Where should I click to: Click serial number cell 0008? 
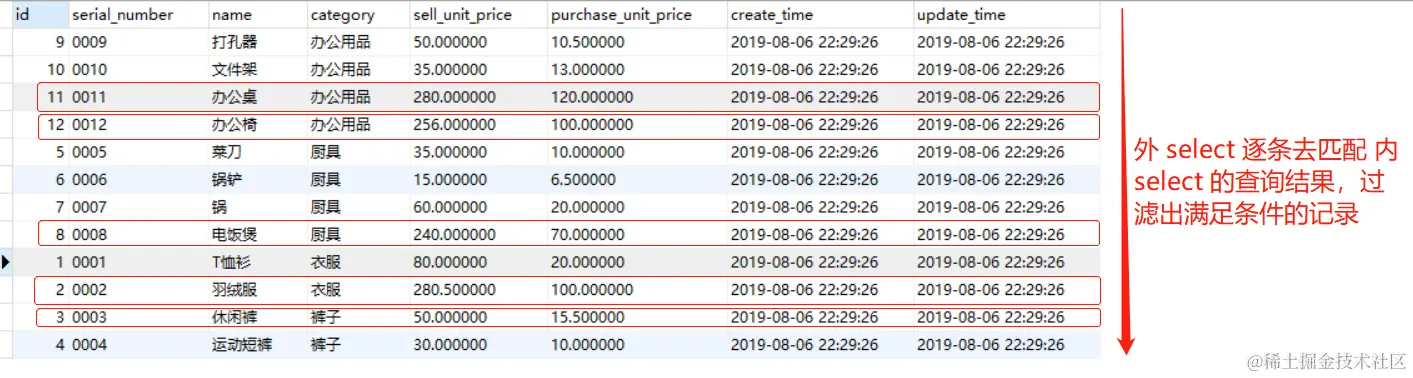(138, 235)
